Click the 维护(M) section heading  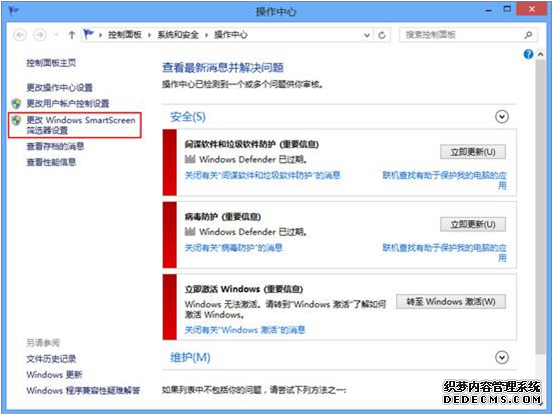click(x=190, y=358)
